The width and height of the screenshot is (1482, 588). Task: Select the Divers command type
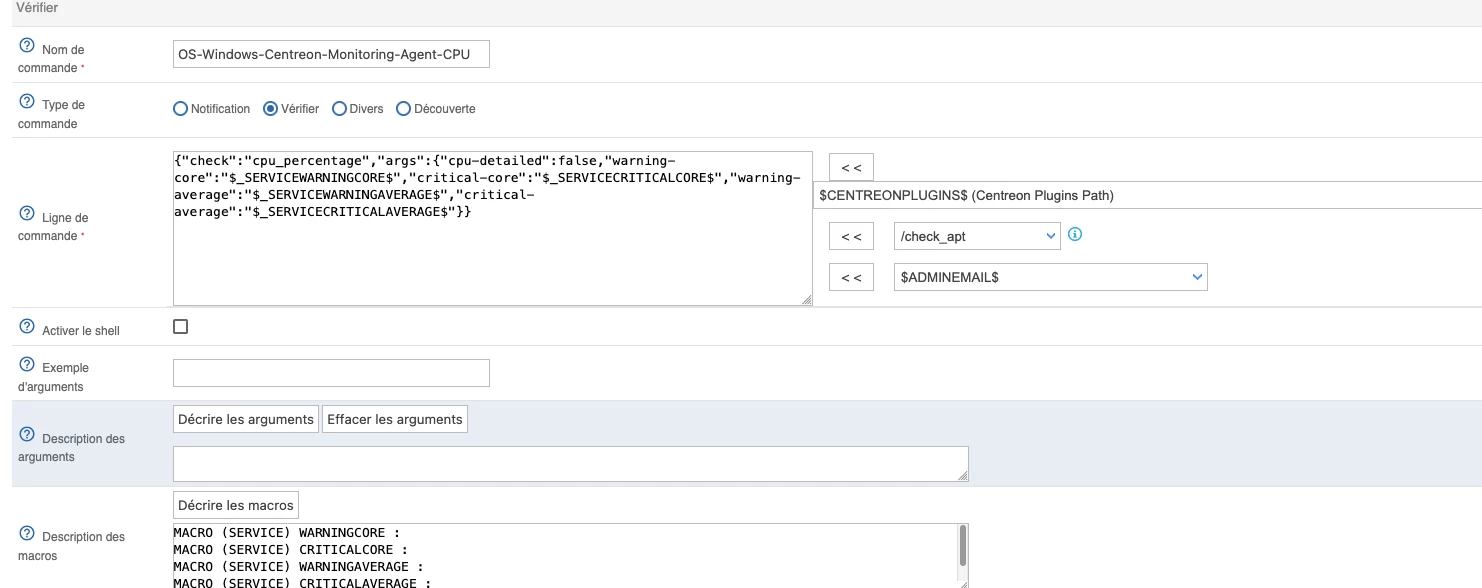339,109
